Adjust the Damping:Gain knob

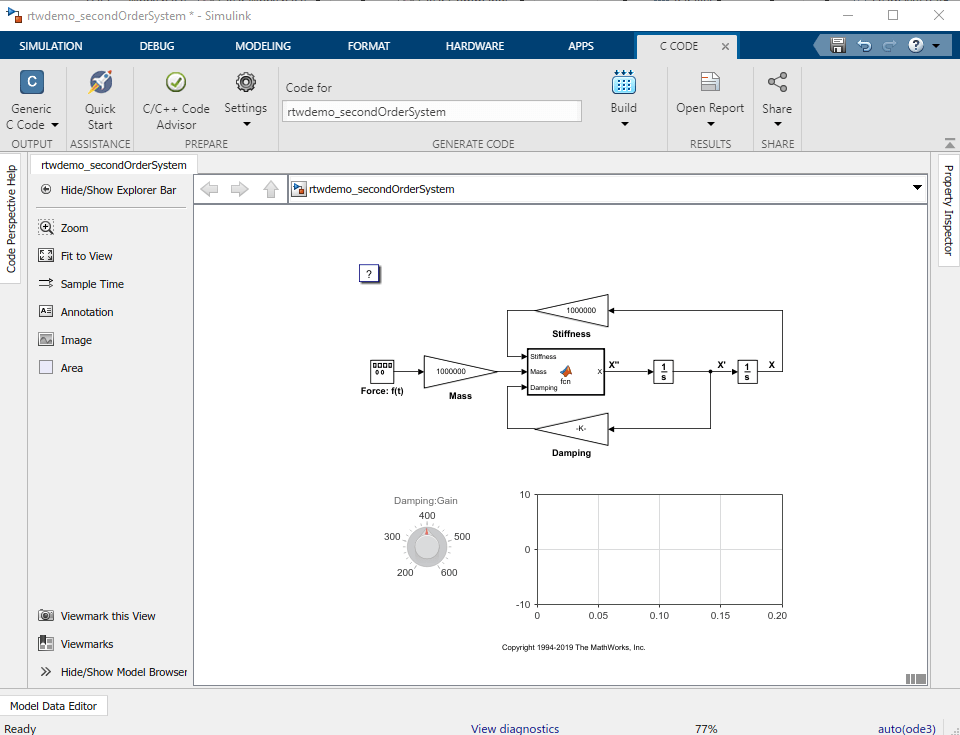[x=427, y=545]
